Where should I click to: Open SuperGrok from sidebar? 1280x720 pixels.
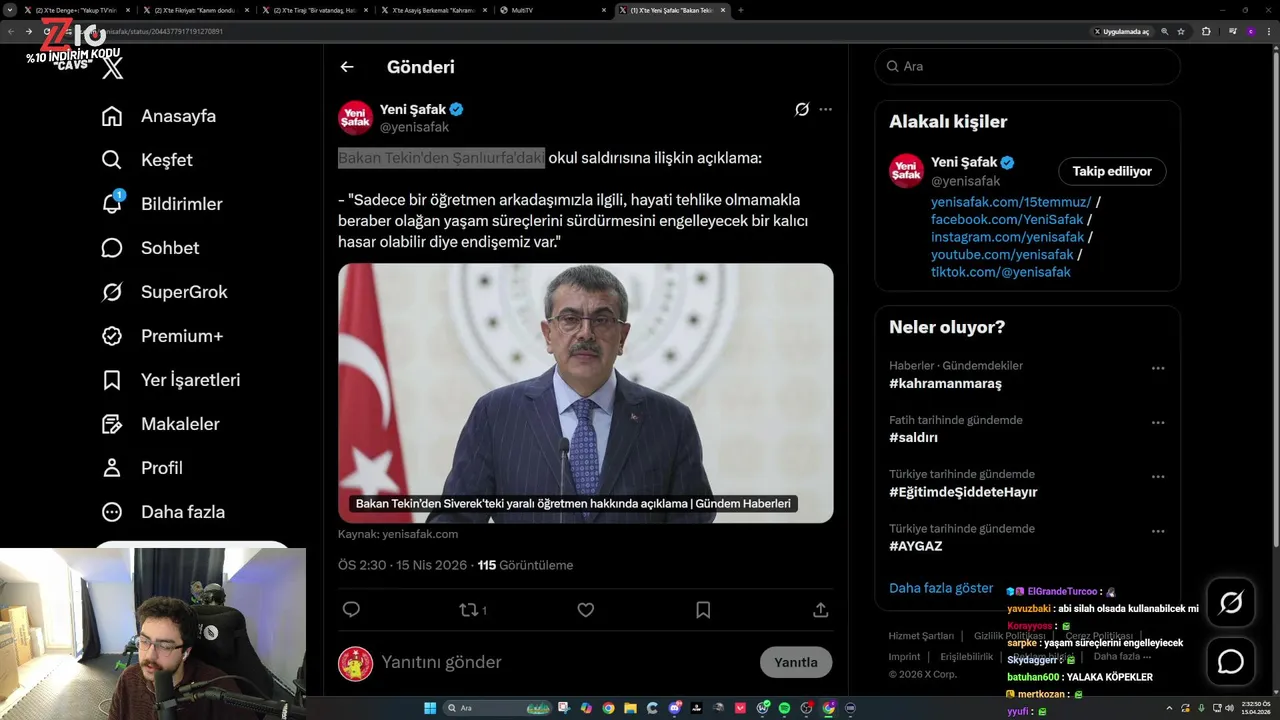point(165,292)
